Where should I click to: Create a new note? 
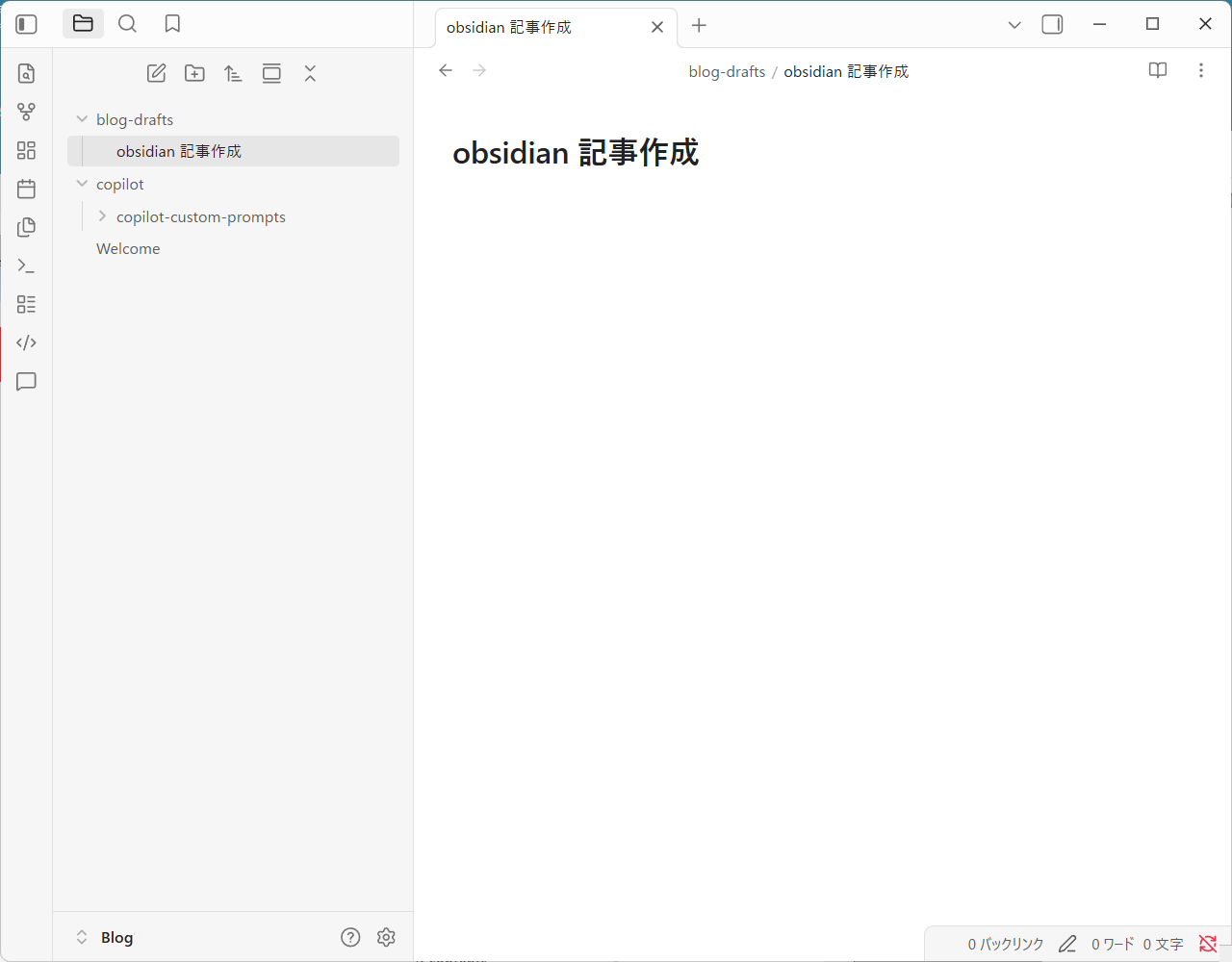pos(156,72)
